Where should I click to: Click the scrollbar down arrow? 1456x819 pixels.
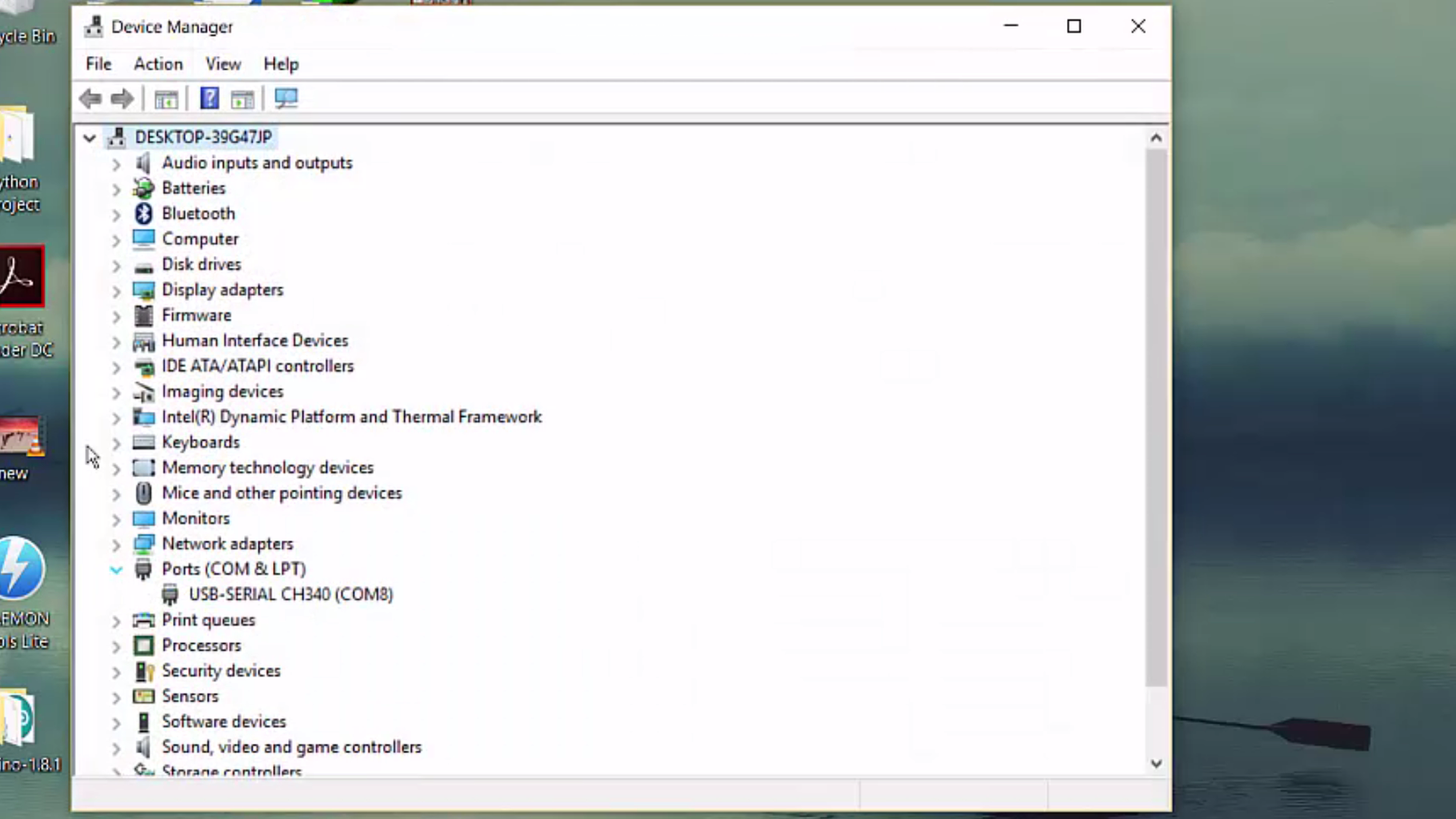[1156, 763]
